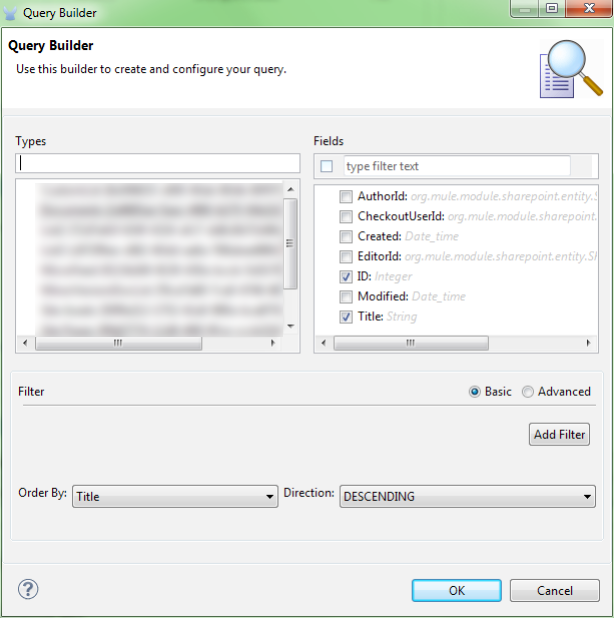Click the Add Filter button
This screenshot has height=618, width=614.
pyautogui.click(x=559, y=434)
